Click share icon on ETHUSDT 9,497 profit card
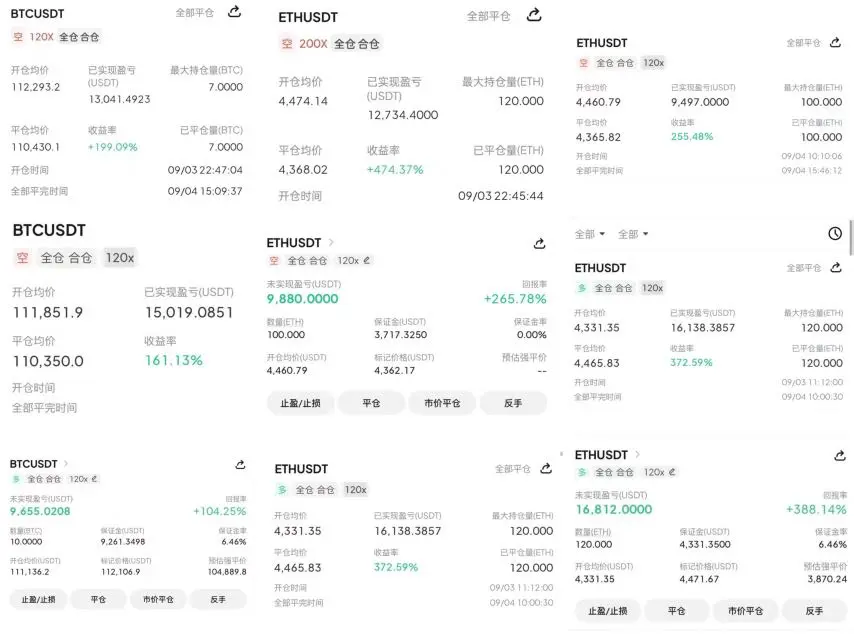The height and width of the screenshot is (640, 854). pyautogui.click(x=835, y=42)
